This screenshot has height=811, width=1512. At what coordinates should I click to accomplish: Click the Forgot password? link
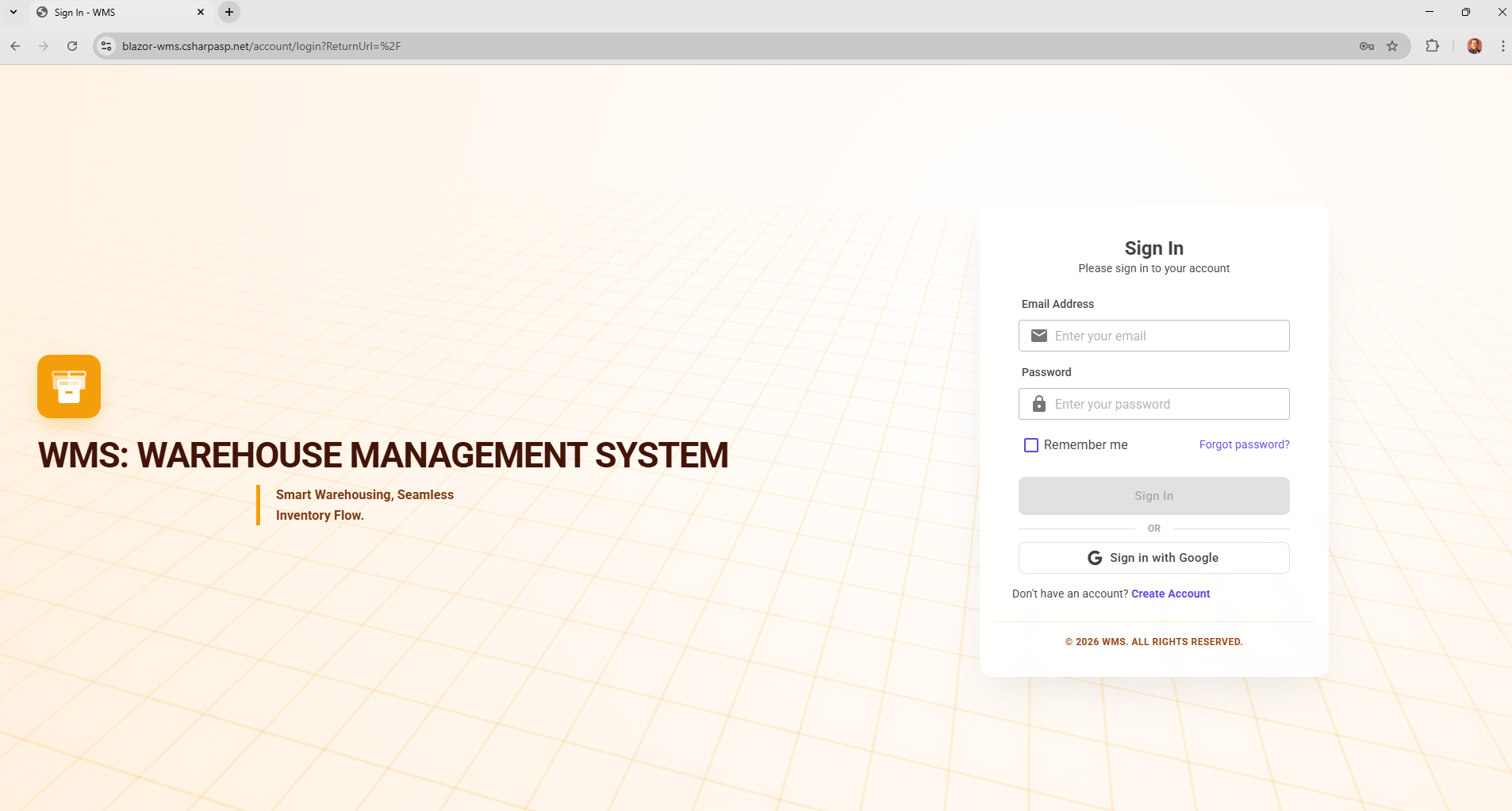click(x=1244, y=444)
